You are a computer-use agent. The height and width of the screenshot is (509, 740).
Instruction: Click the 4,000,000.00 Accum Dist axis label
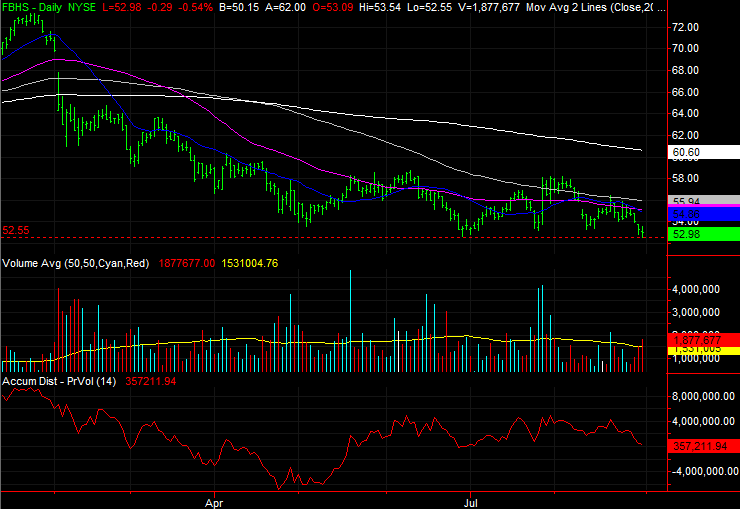tap(703, 421)
